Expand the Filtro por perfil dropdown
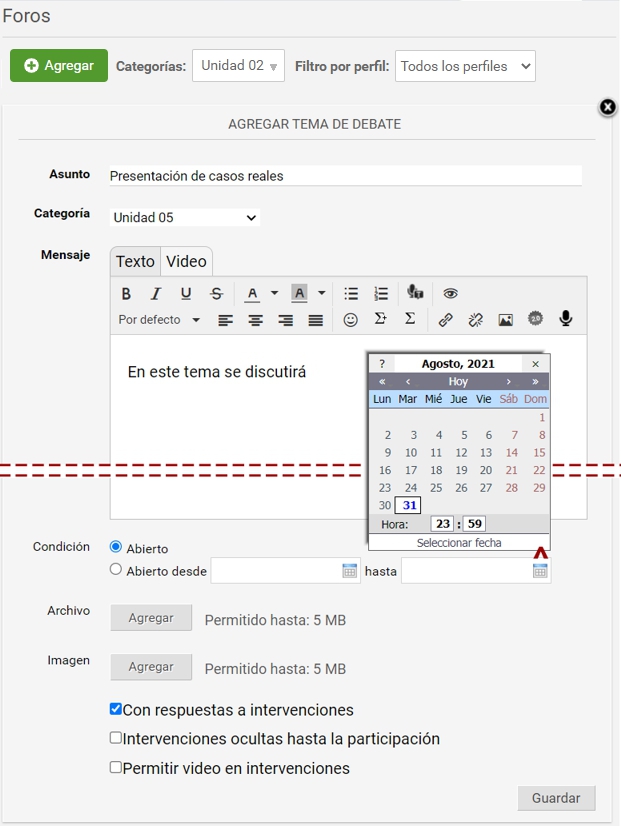This screenshot has width=621, height=826. pyautogui.click(x=465, y=66)
